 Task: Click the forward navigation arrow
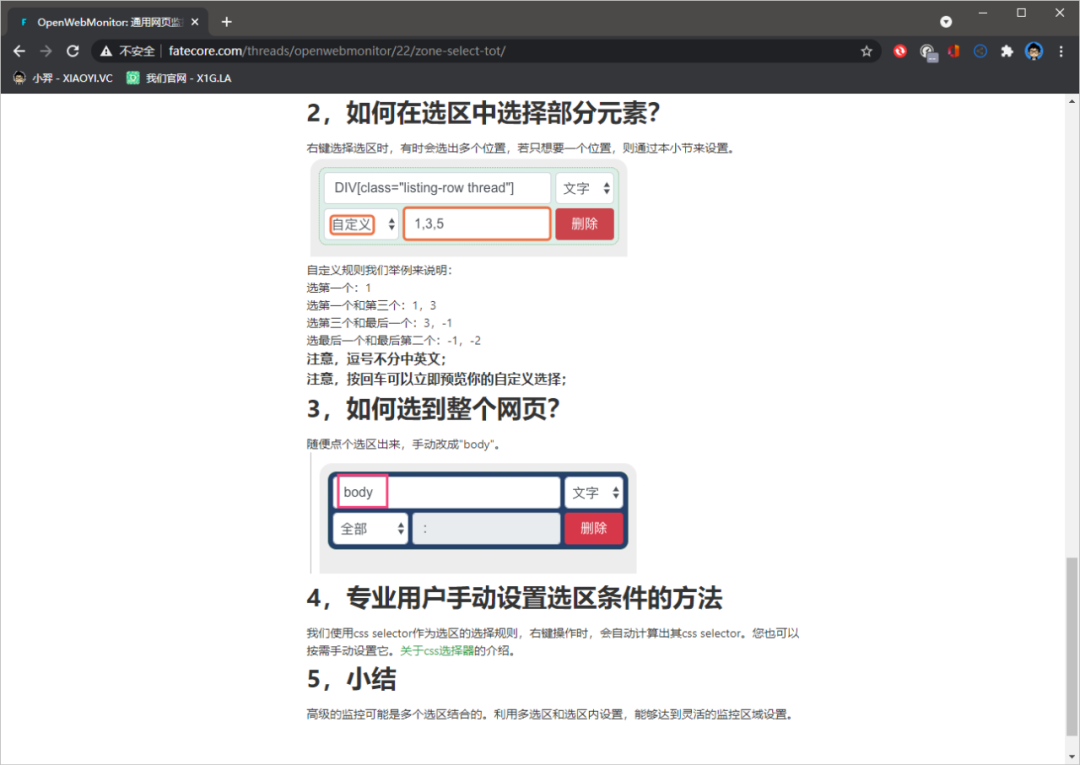pyautogui.click(x=46, y=51)
